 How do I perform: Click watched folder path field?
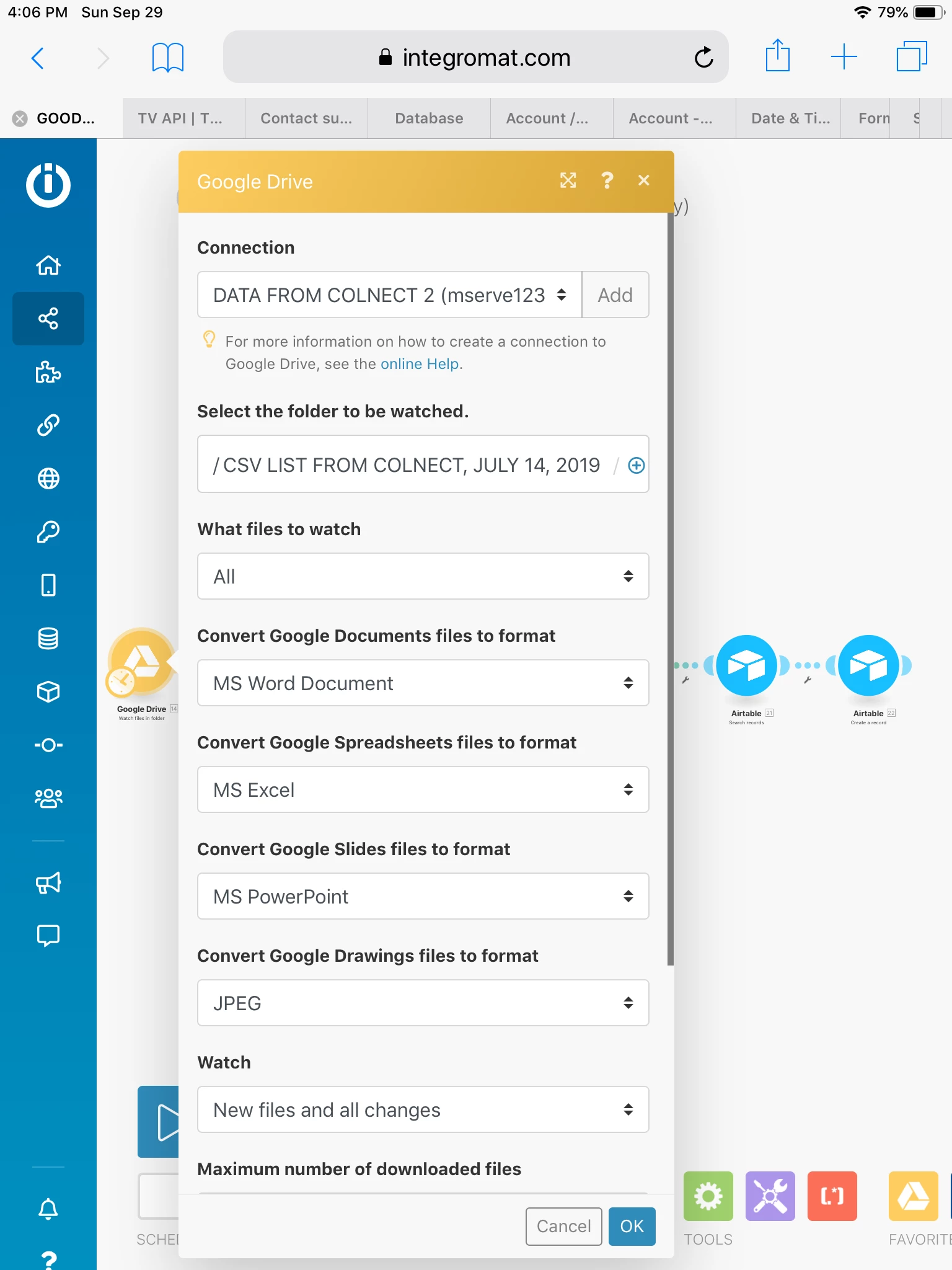coord(423,464)
